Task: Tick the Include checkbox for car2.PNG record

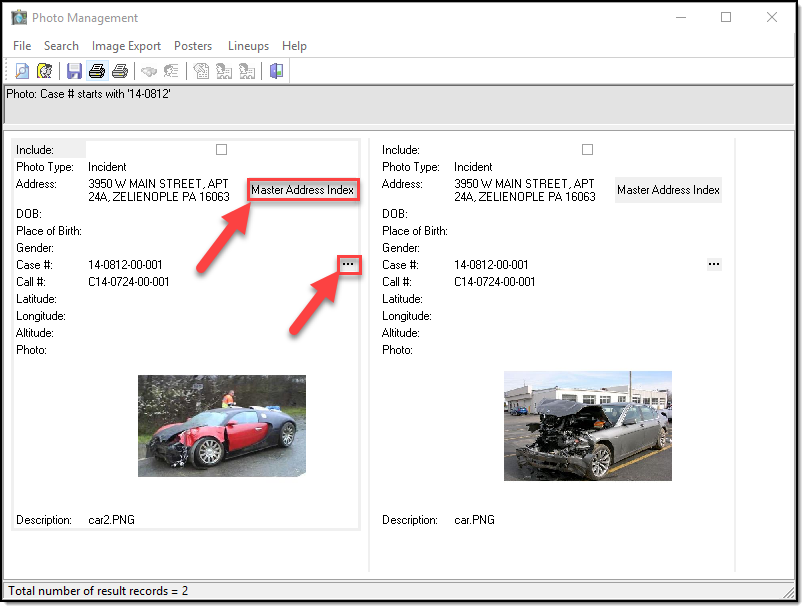Action: tap(222, 150)
